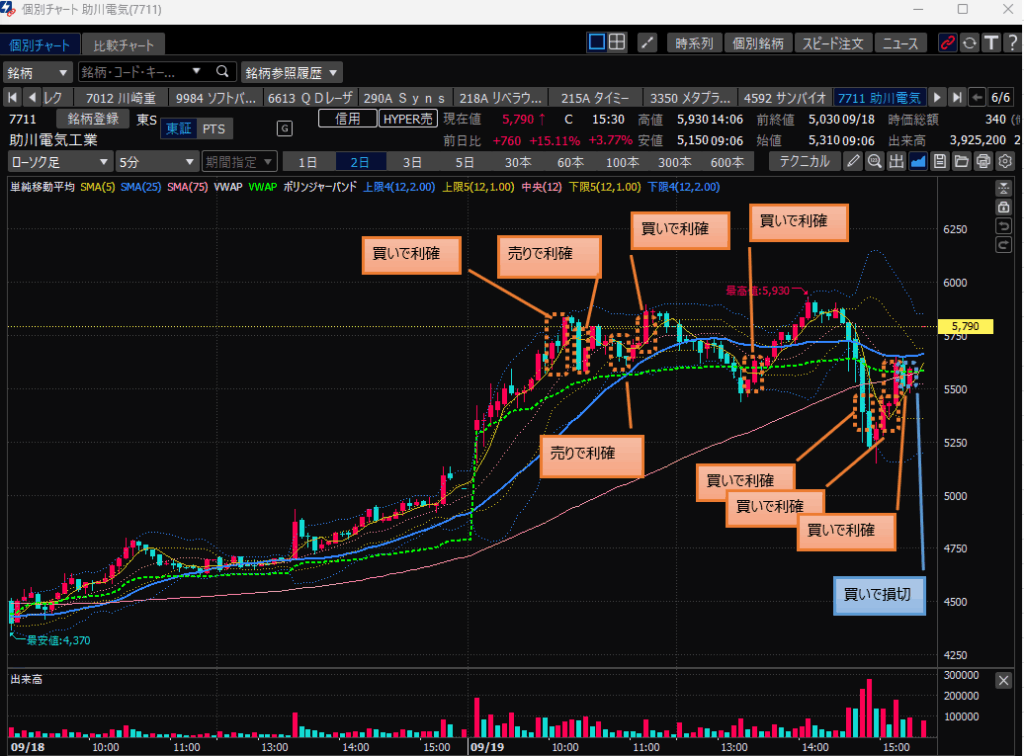Switch to the 比較チャート tab
This screenshot has width=1024, height=756.
click(x=124, y=45)
